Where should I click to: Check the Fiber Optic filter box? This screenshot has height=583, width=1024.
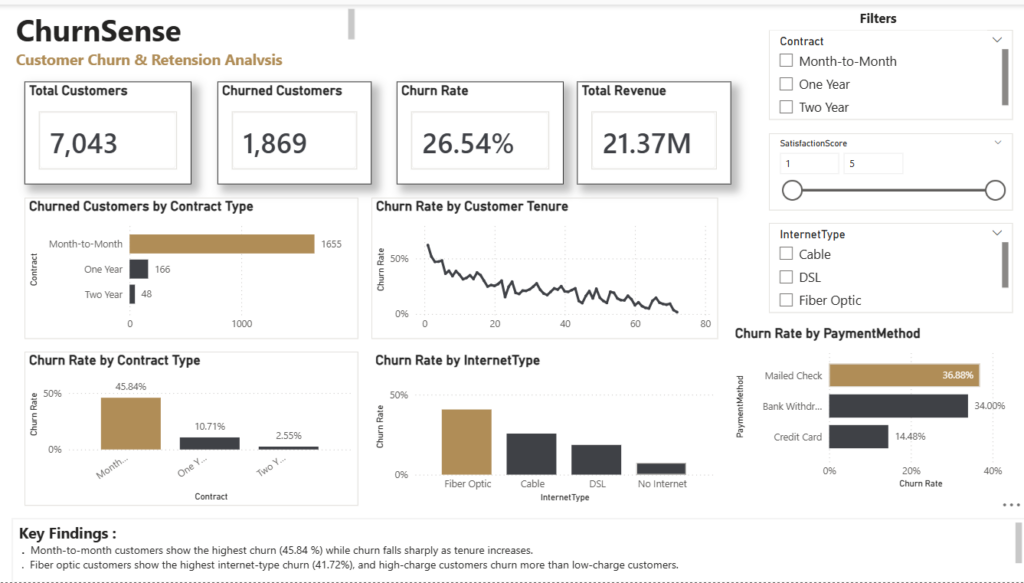[x=786, y=300]
